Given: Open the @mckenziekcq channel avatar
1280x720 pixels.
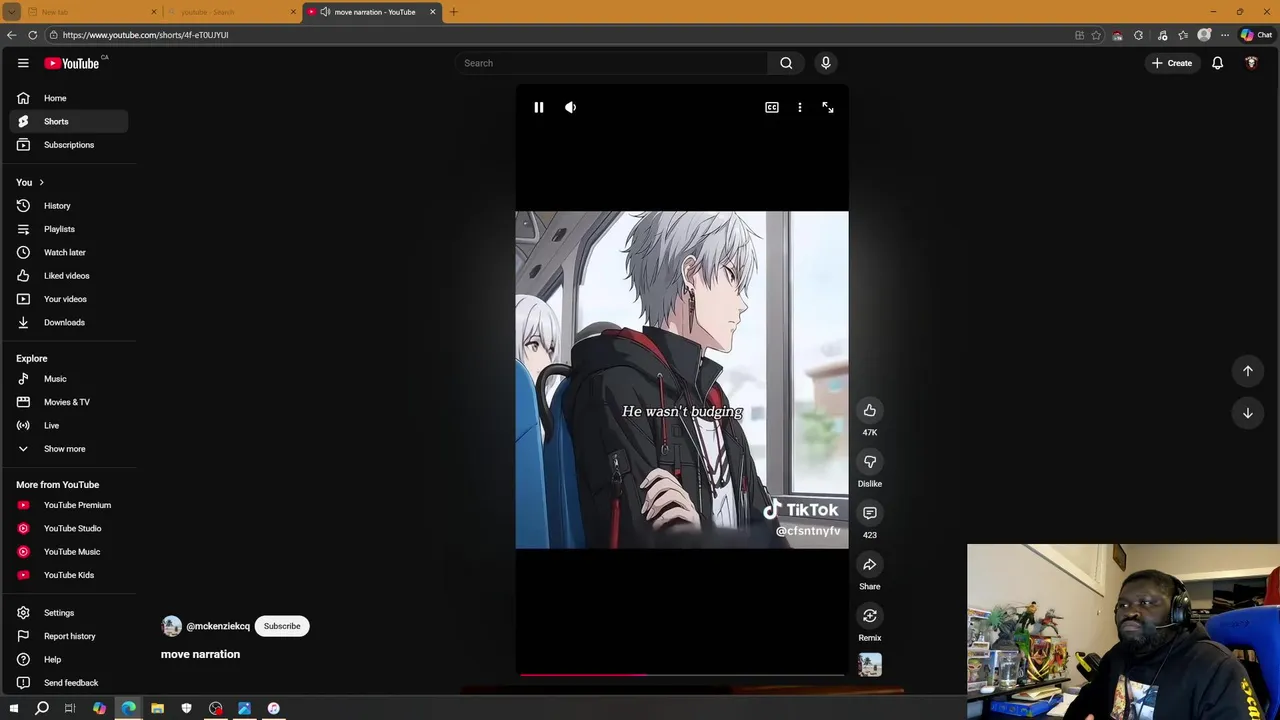Looking at the screenshot, I should pyautogui.click(x=172, y=626).
